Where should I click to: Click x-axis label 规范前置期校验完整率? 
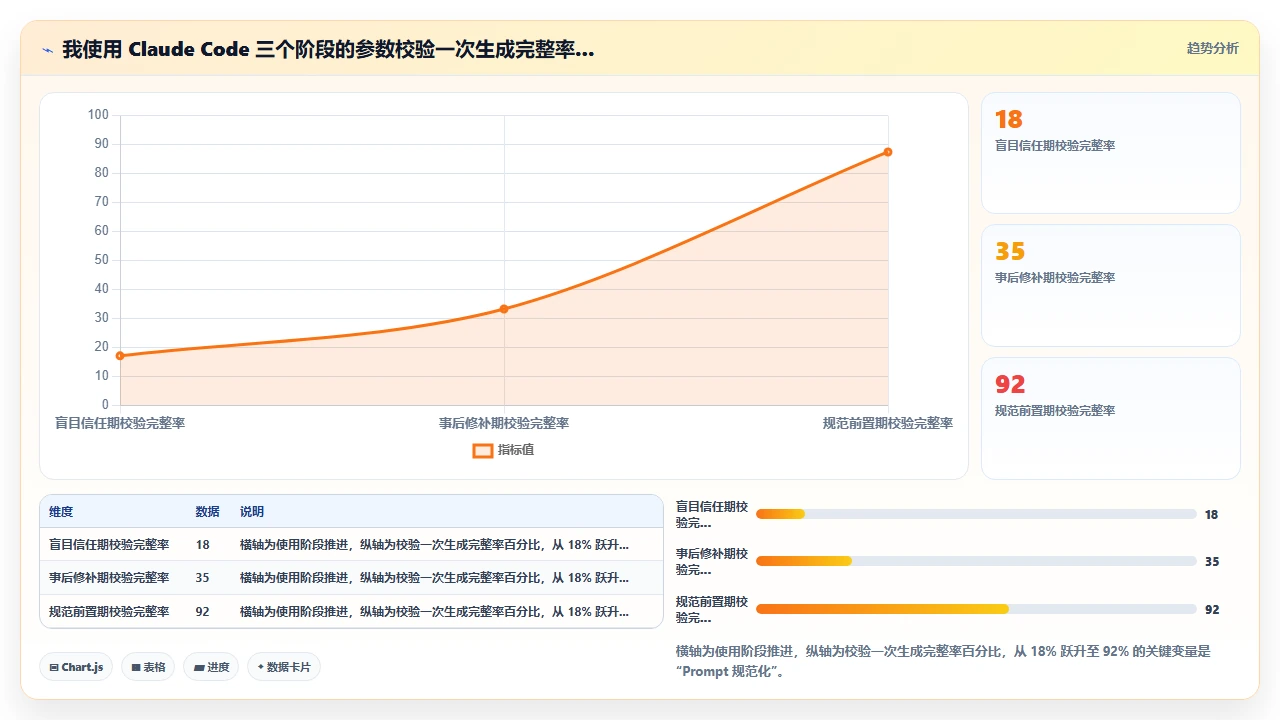pyautogui.click(x=888, y=424)
